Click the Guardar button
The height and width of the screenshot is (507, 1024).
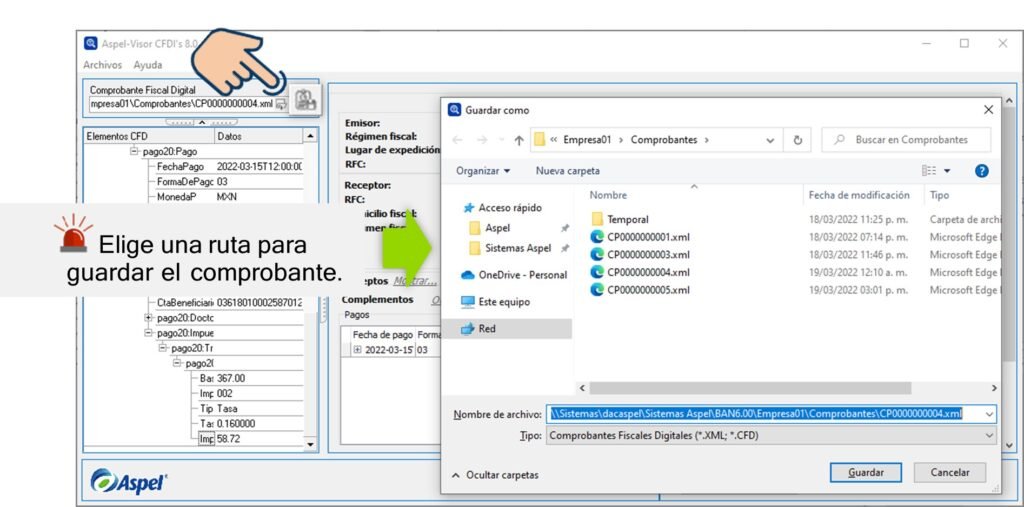click(865, 472)
